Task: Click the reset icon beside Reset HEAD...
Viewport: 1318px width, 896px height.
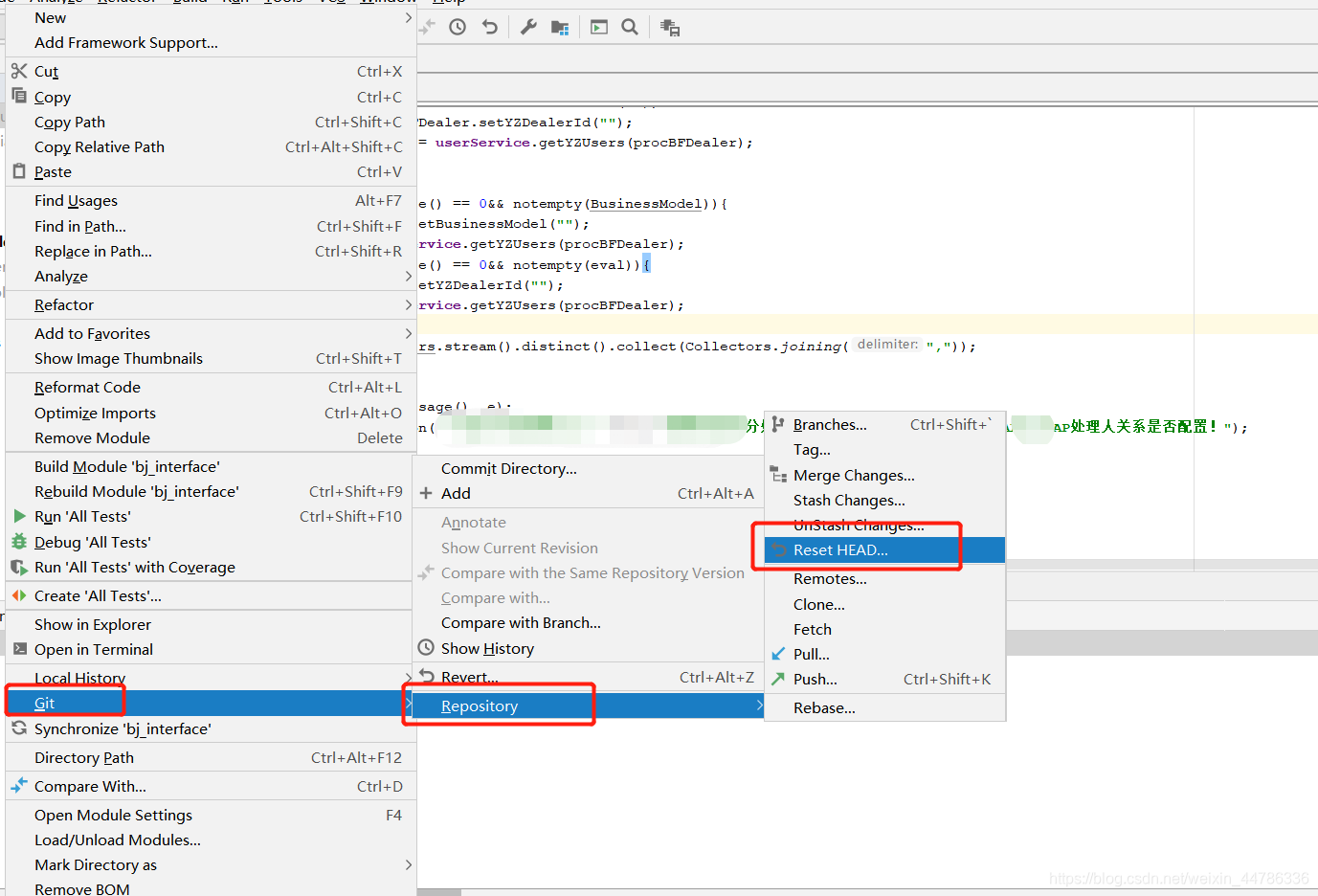Action: pyautogui.click(x=779, y=549)
